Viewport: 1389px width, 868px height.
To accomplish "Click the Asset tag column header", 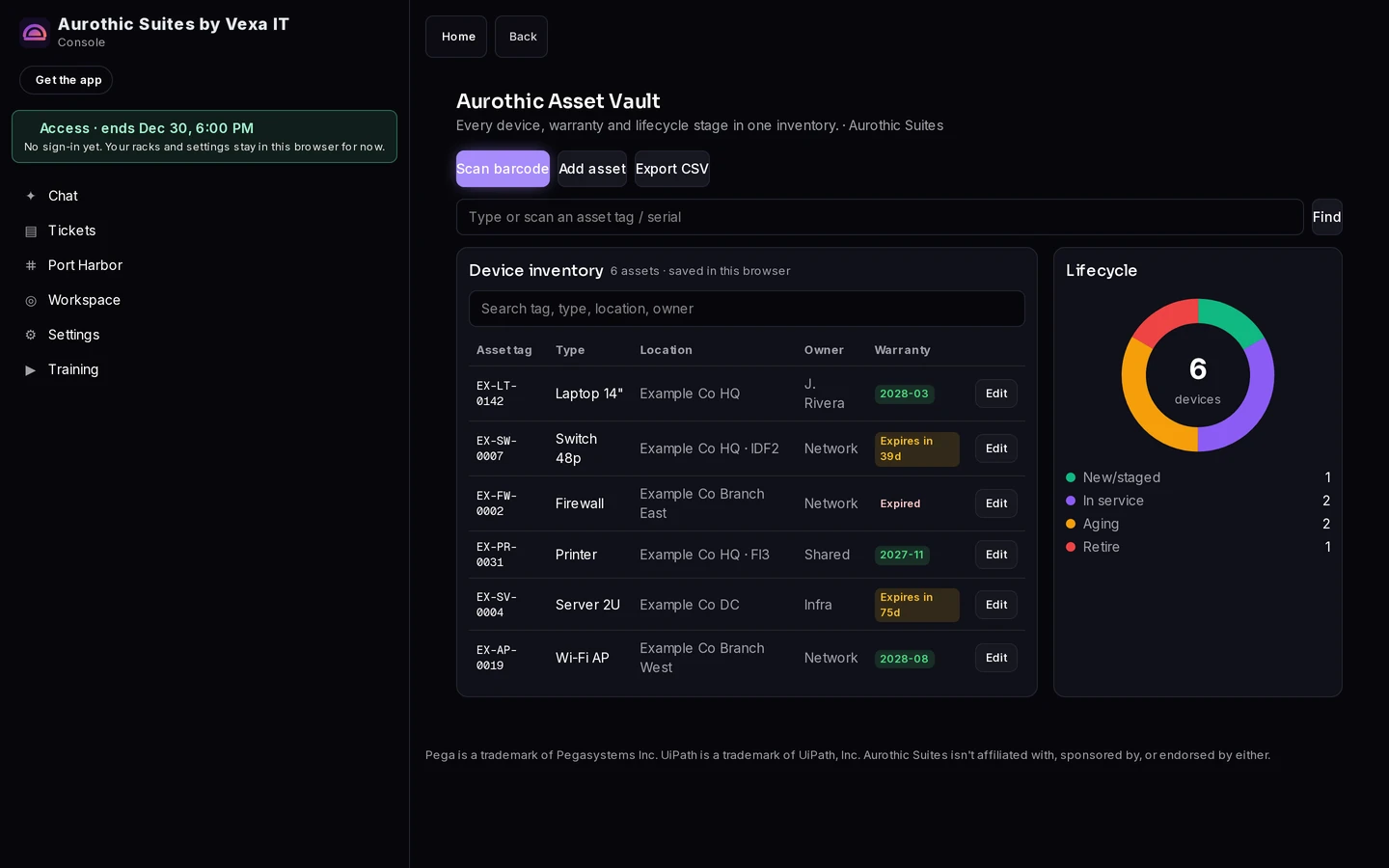I will pyautogui.click(x=504, y=350).
